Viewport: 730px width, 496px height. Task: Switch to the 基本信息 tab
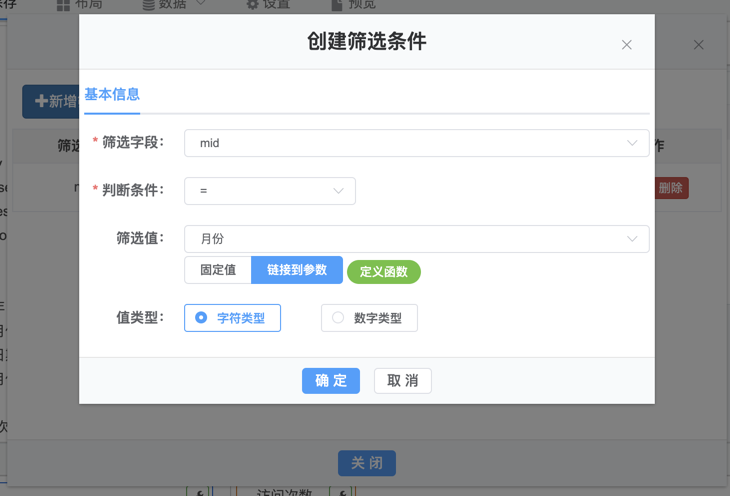[x=112, y=95]
